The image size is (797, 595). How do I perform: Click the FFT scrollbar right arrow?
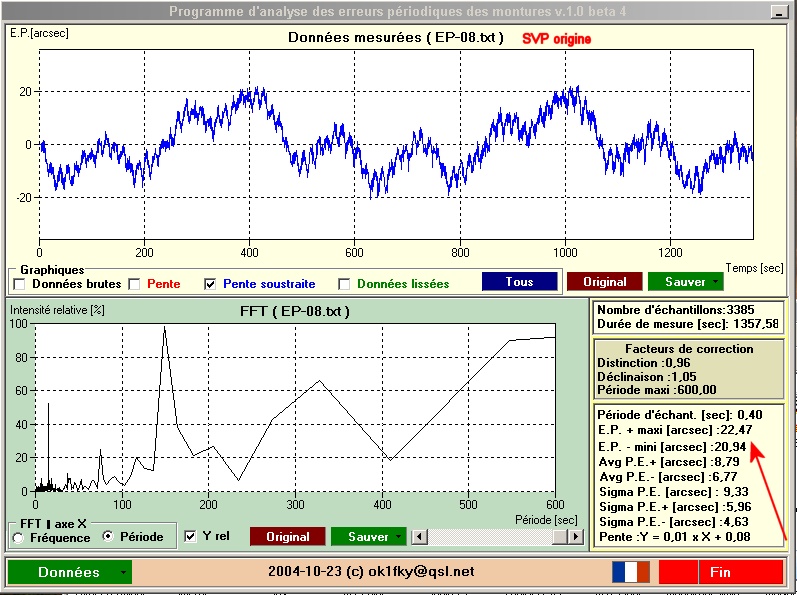point(575,537)
